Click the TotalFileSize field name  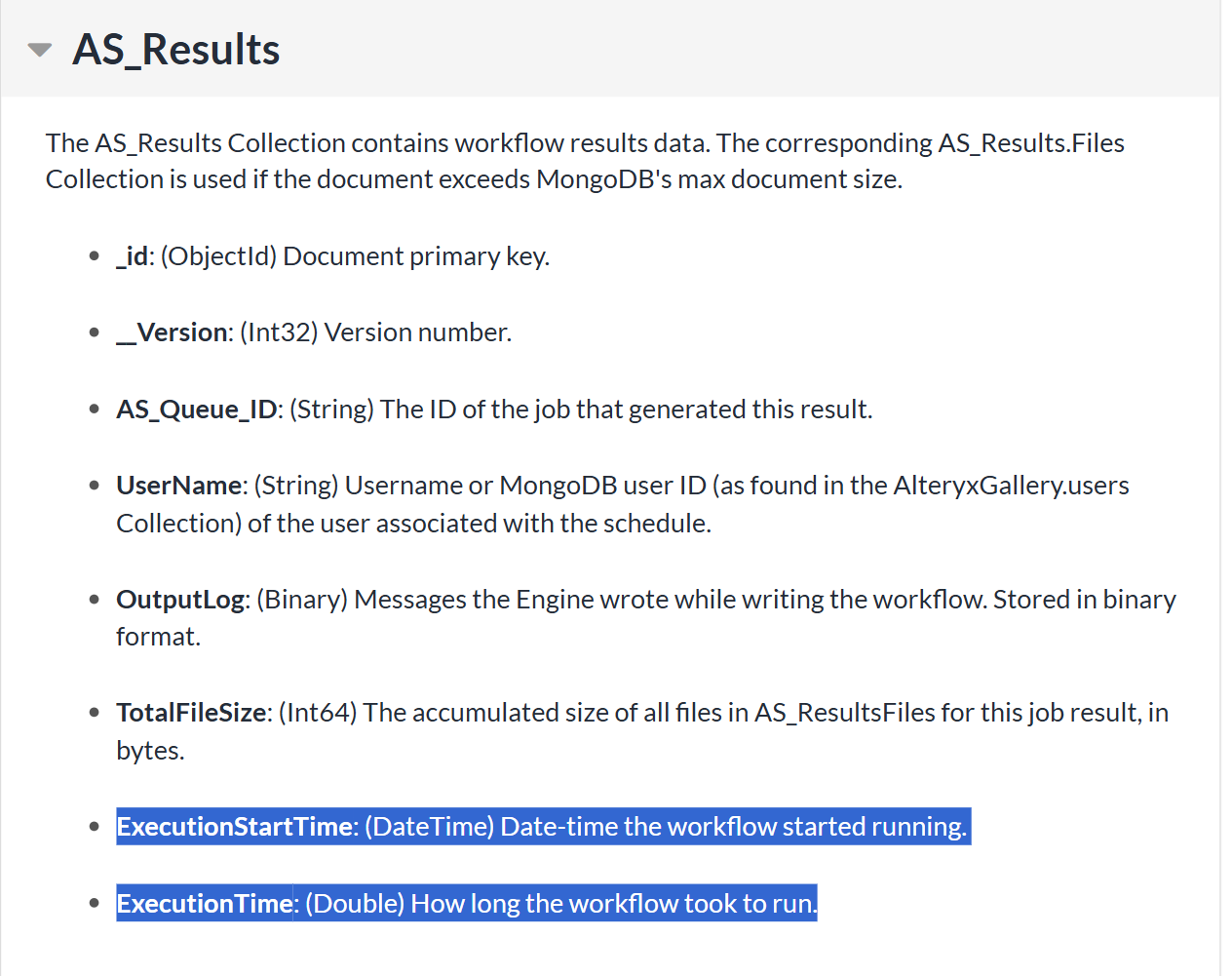pos(190,713)
